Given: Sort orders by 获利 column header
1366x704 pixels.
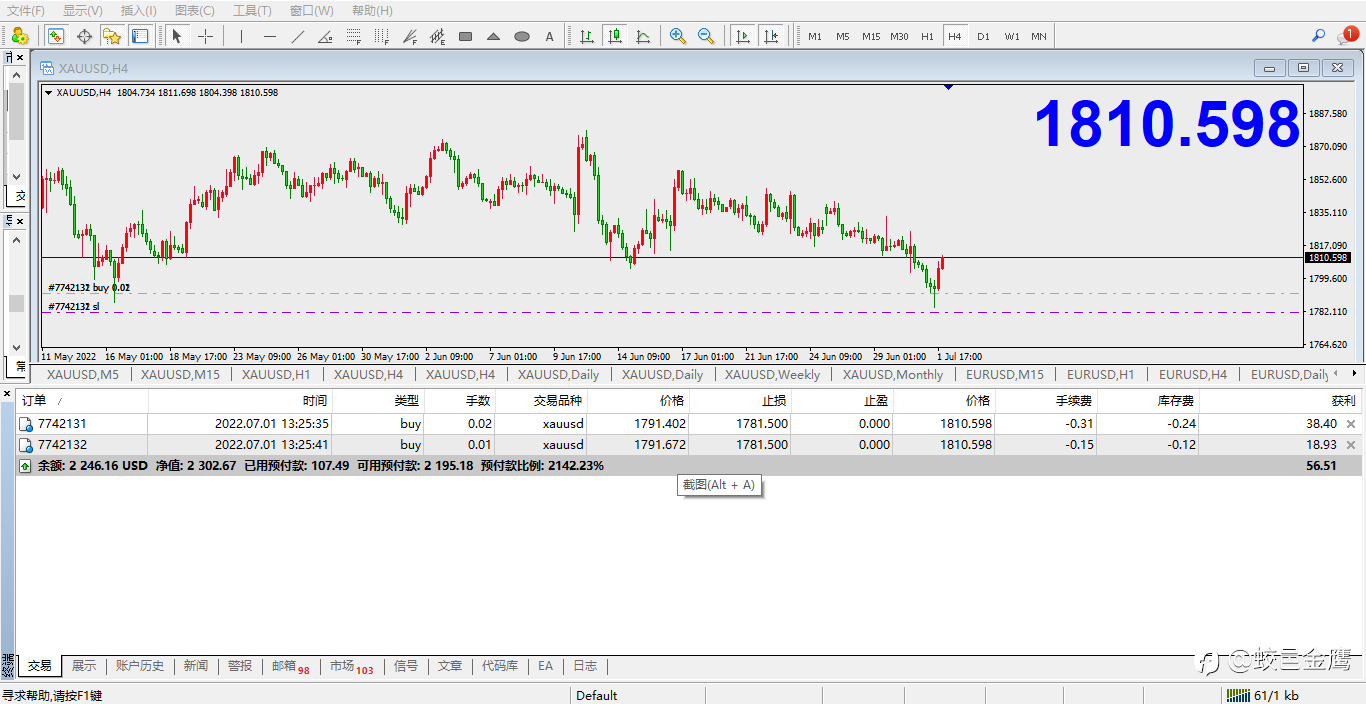Looking at the screenshot, I should point(1279,400).
